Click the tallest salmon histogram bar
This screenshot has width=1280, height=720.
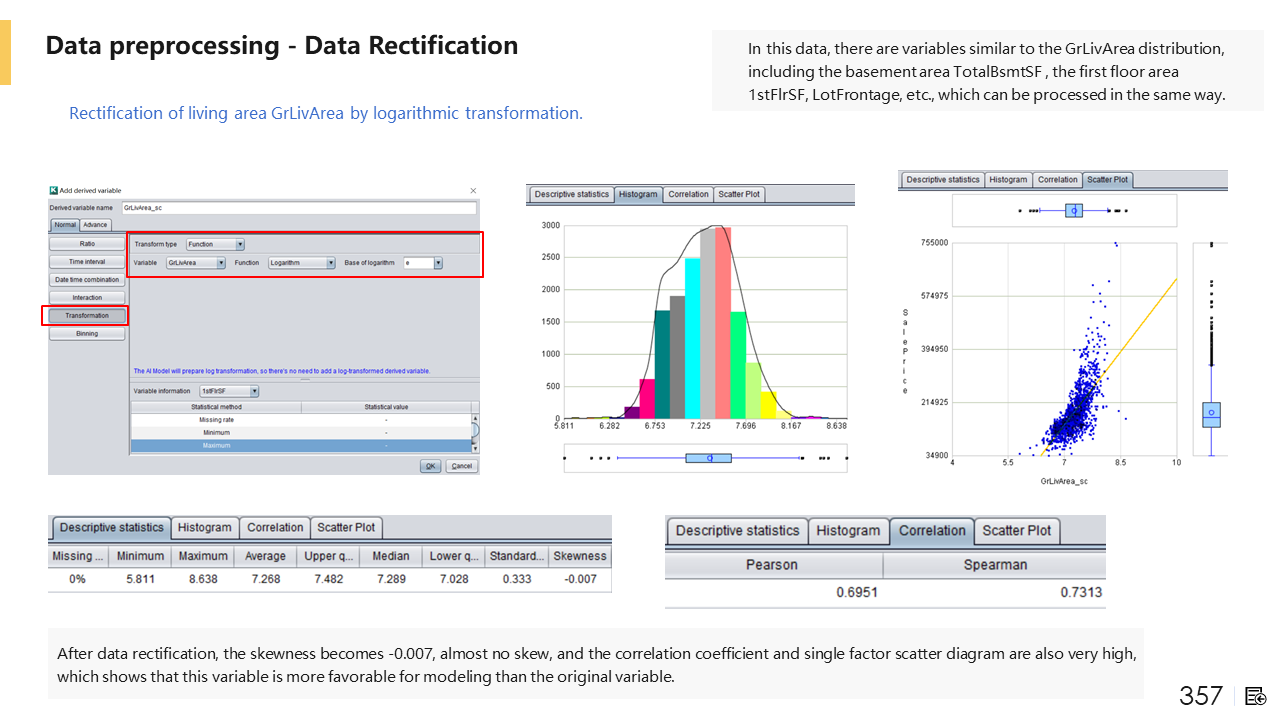point(723,320)
